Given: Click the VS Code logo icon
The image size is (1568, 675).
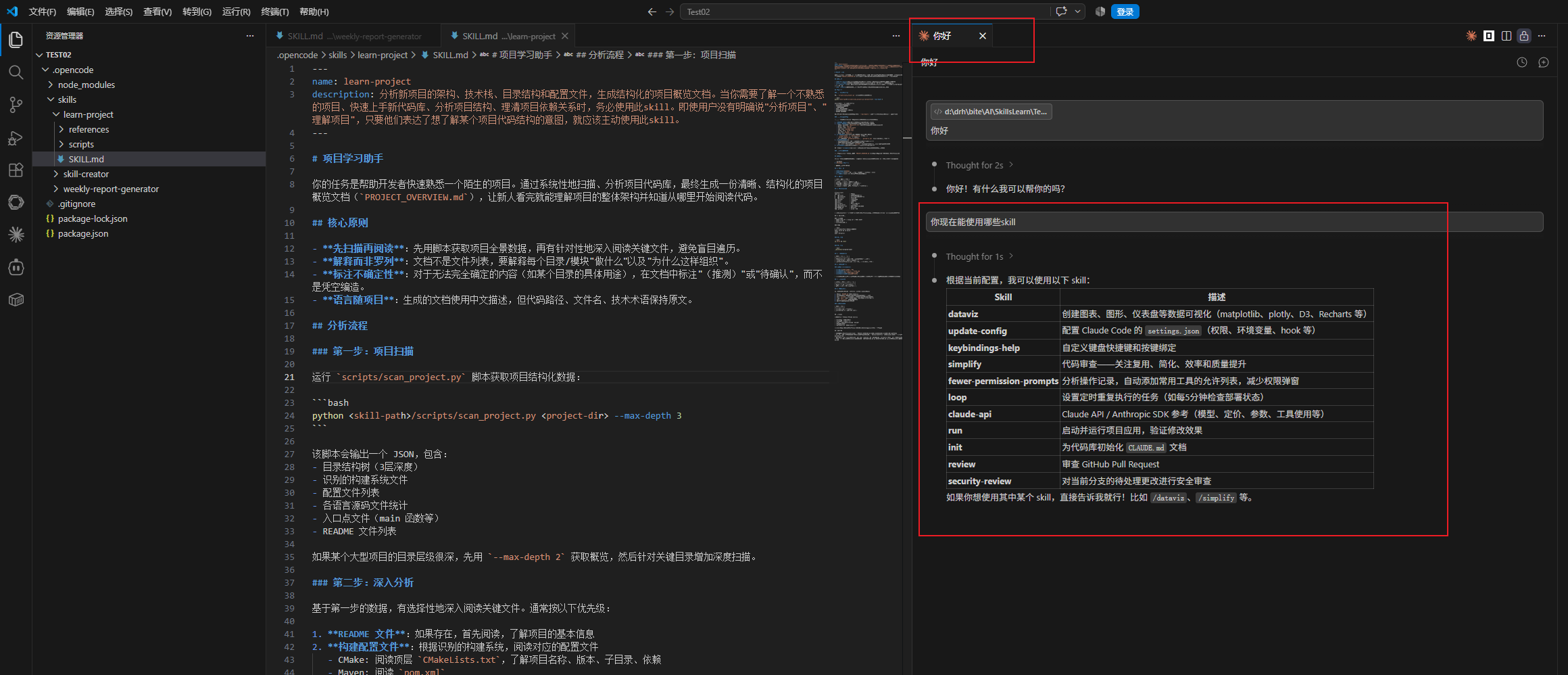Looking at the screenshot, I should (12, 11).
